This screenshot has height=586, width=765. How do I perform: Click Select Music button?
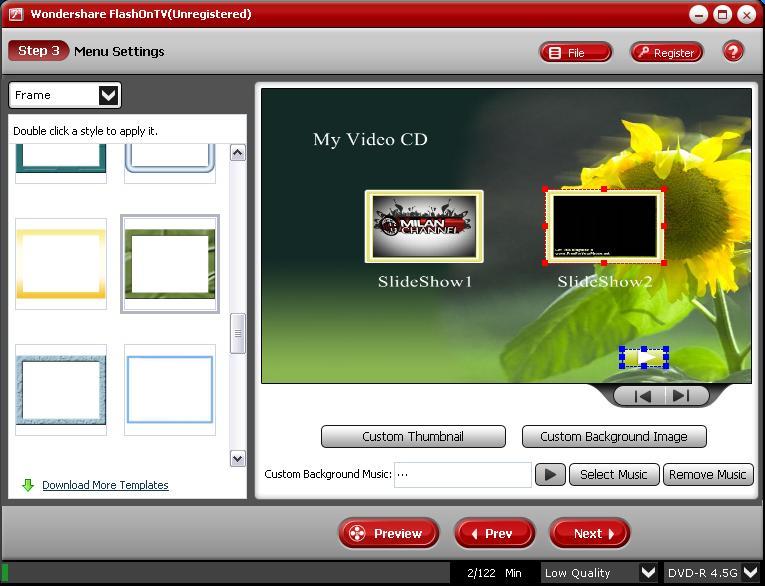614,474
